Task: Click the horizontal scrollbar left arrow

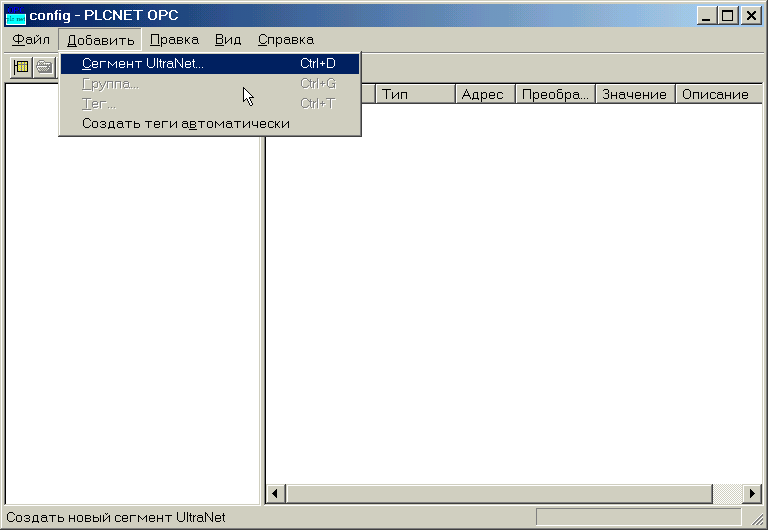Action: (x=275, y=493)
